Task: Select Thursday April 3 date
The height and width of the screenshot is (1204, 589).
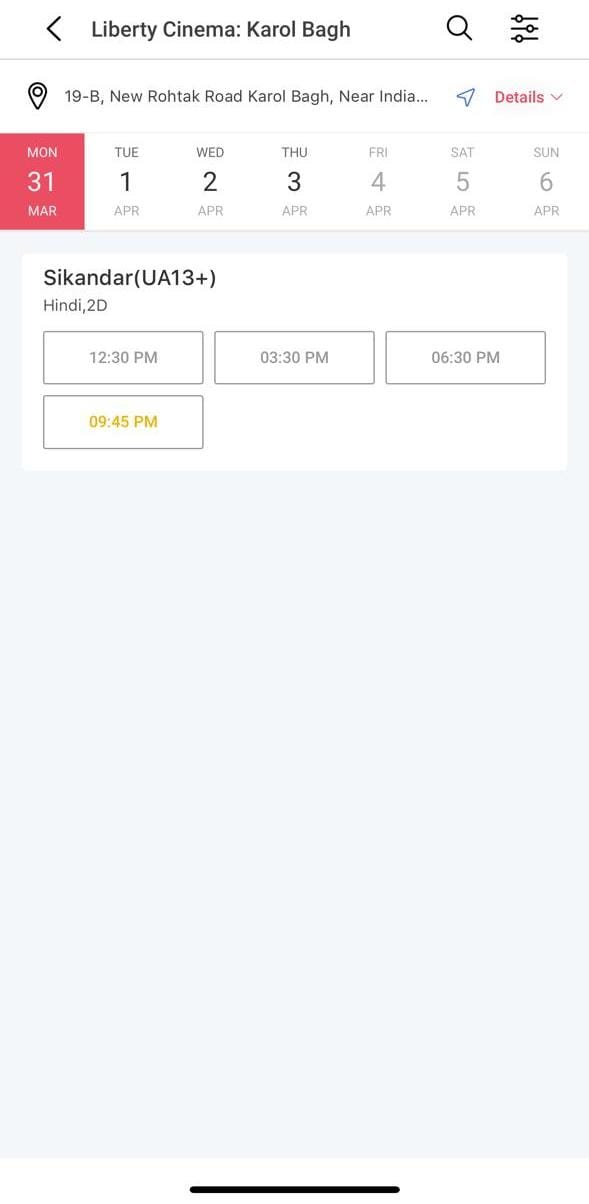Action: pos(294,181)
